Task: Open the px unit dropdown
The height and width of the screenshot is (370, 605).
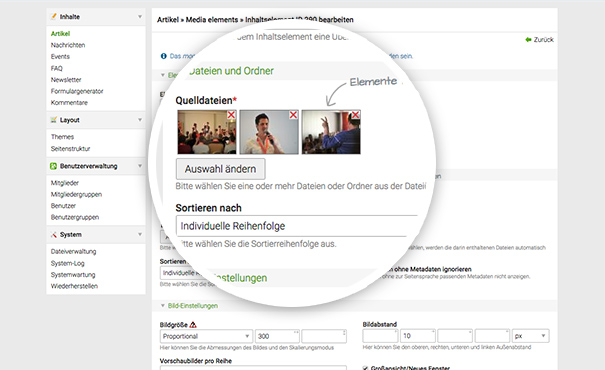Action: click(531, 336)
